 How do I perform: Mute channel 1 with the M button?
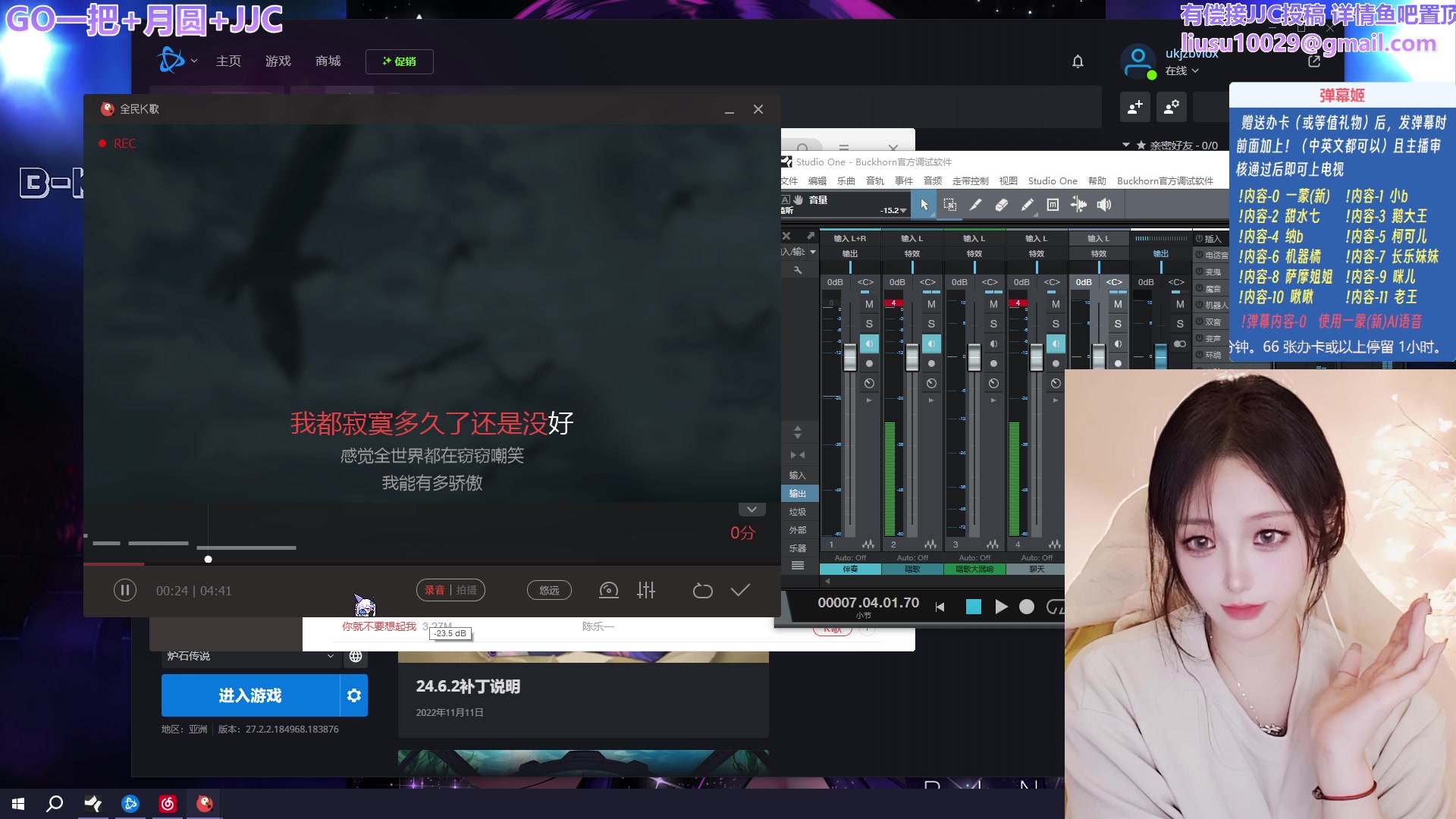point(870,304)
